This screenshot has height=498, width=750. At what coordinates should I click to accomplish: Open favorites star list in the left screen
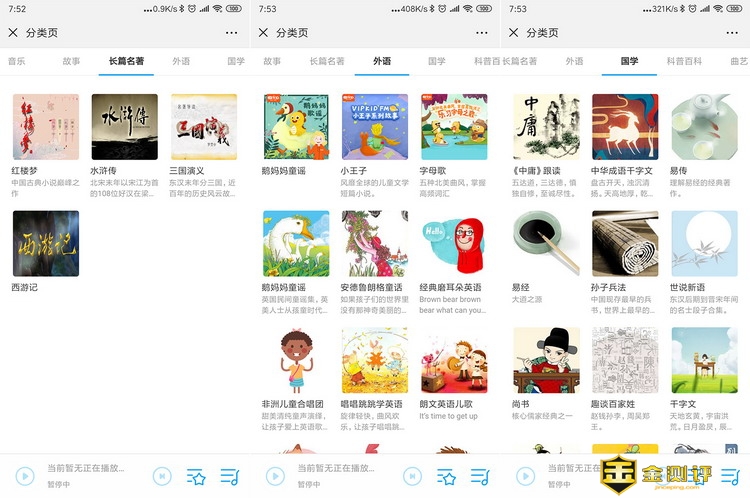(x=196, y=476)
